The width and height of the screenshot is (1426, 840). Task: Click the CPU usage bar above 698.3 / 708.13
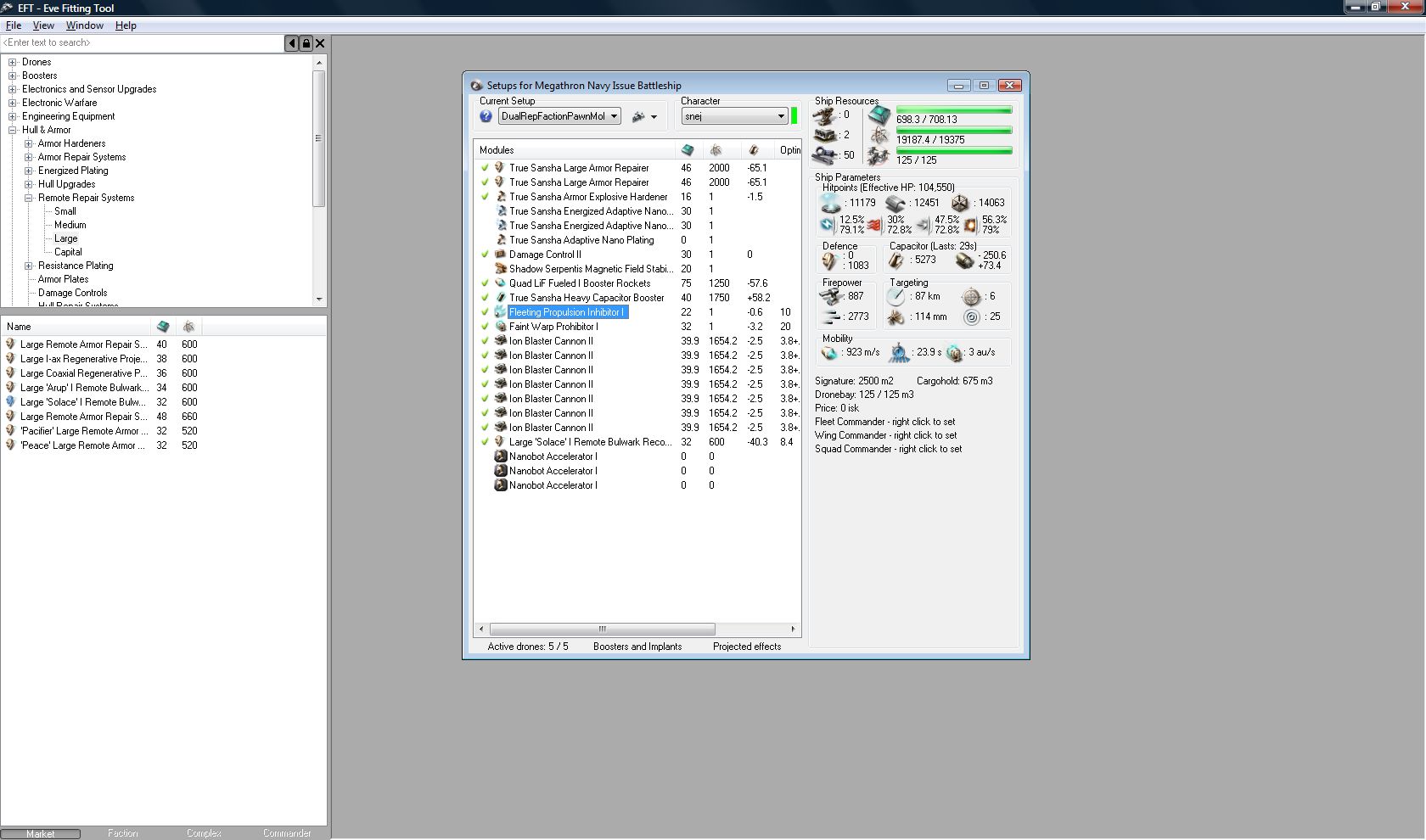coord(954,110)
